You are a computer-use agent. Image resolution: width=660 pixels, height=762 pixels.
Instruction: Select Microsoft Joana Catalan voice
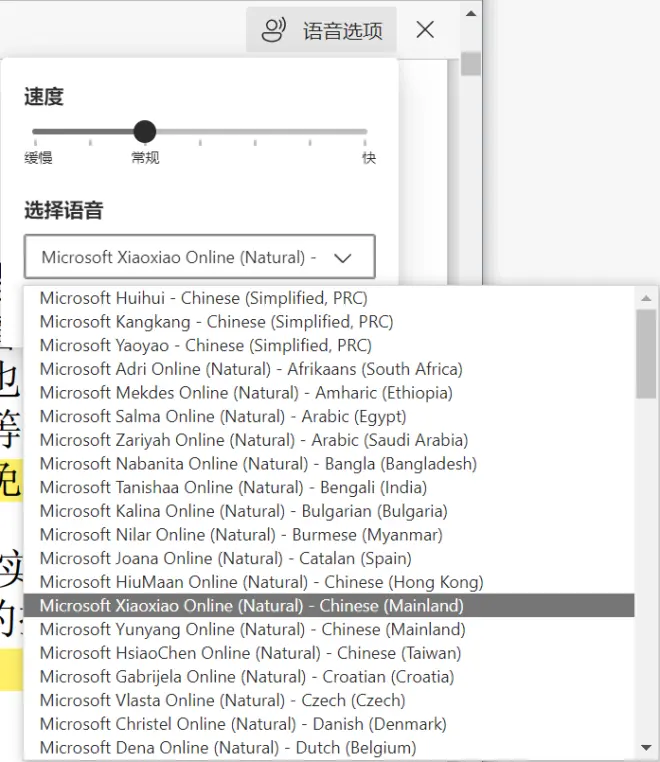point(329,558)
